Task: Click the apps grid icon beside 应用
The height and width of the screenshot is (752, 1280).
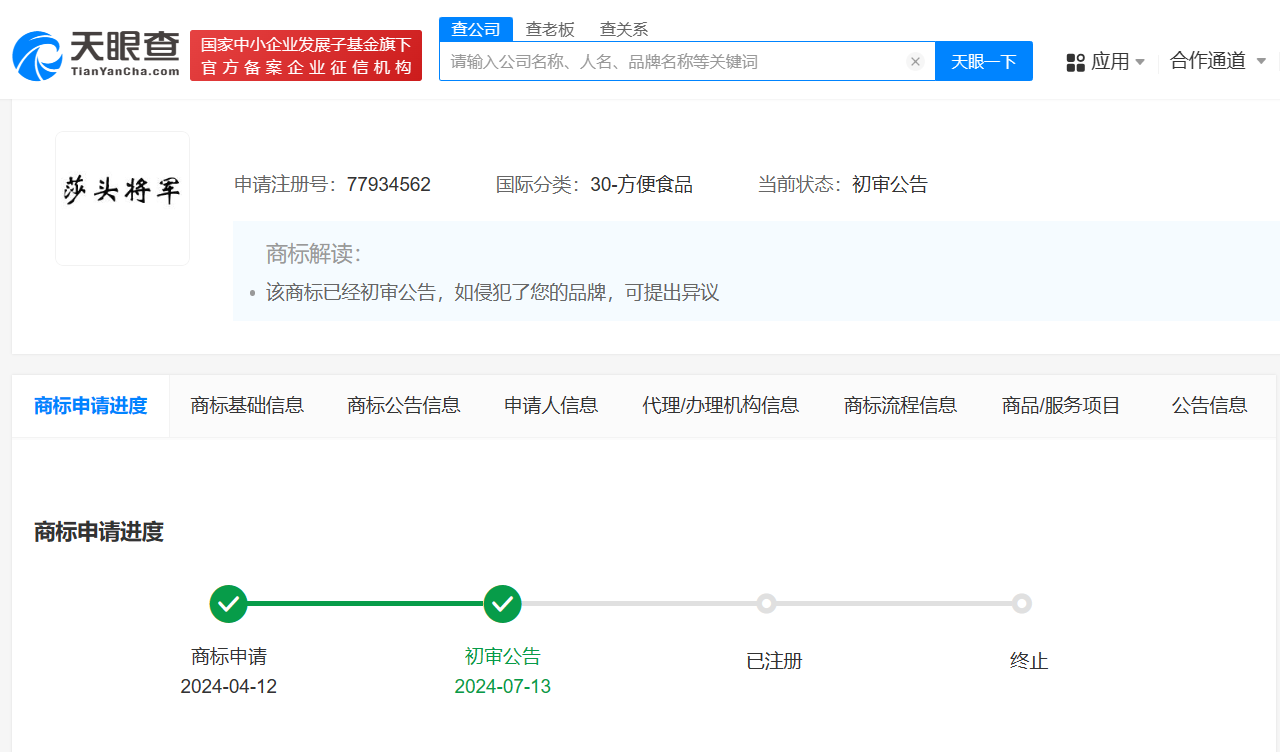Action: coord(1075,61)
